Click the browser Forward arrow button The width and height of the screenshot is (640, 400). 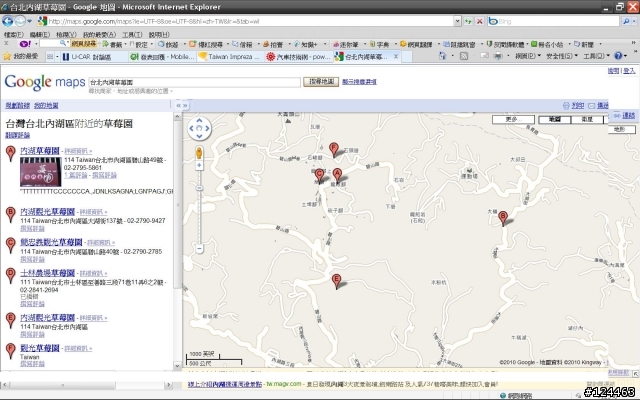(x=20, y=21)
